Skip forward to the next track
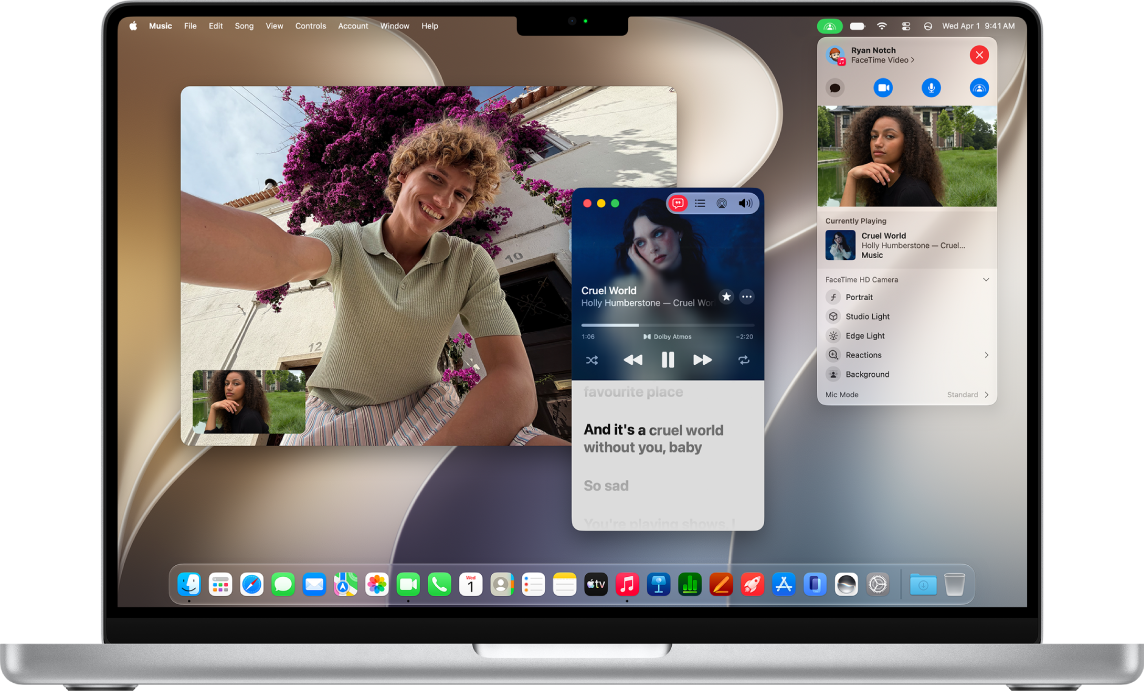Screen dimensions: 1144x692 click(703, 360)
